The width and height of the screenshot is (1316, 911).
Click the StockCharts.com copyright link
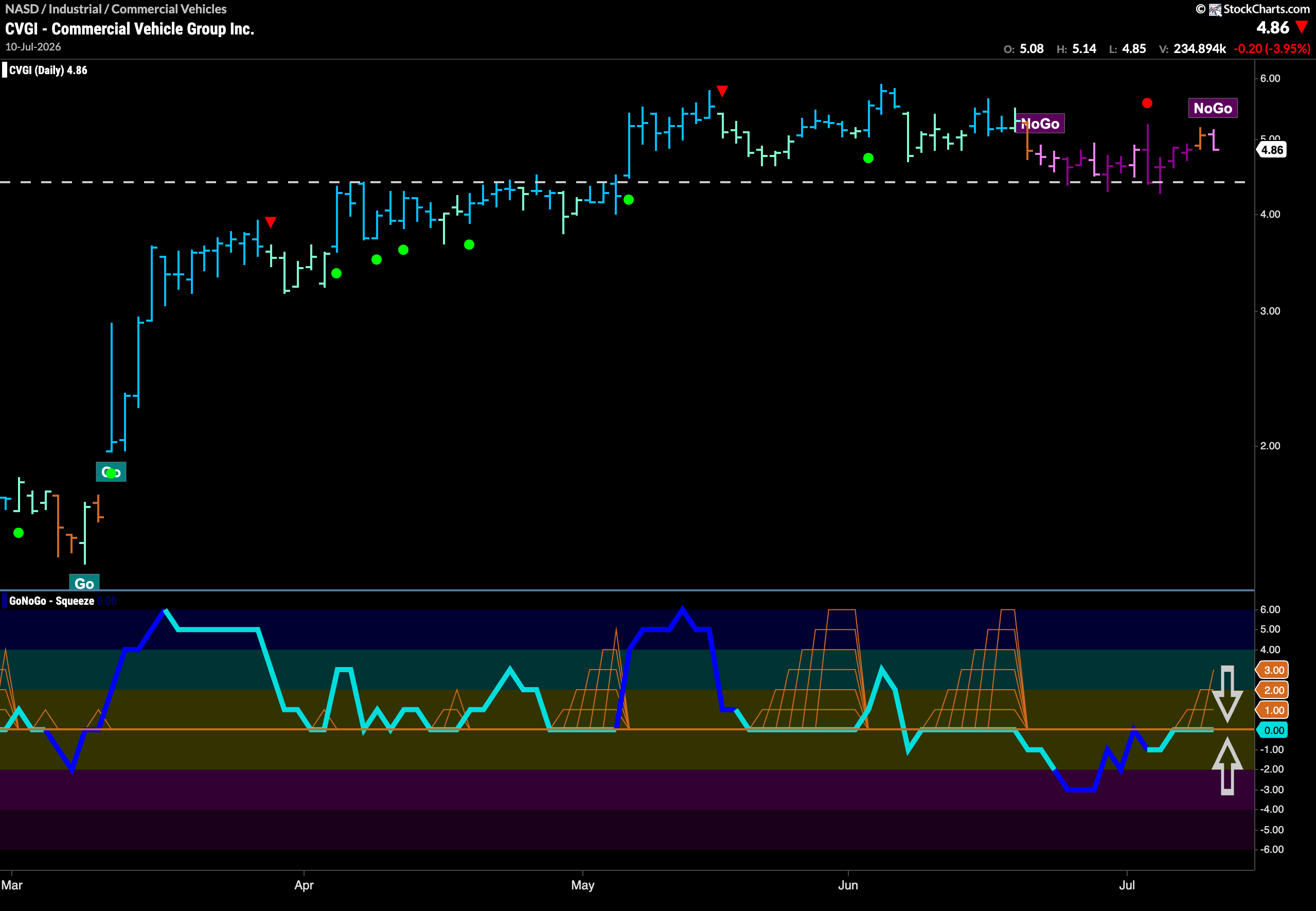coord(1253,9)
